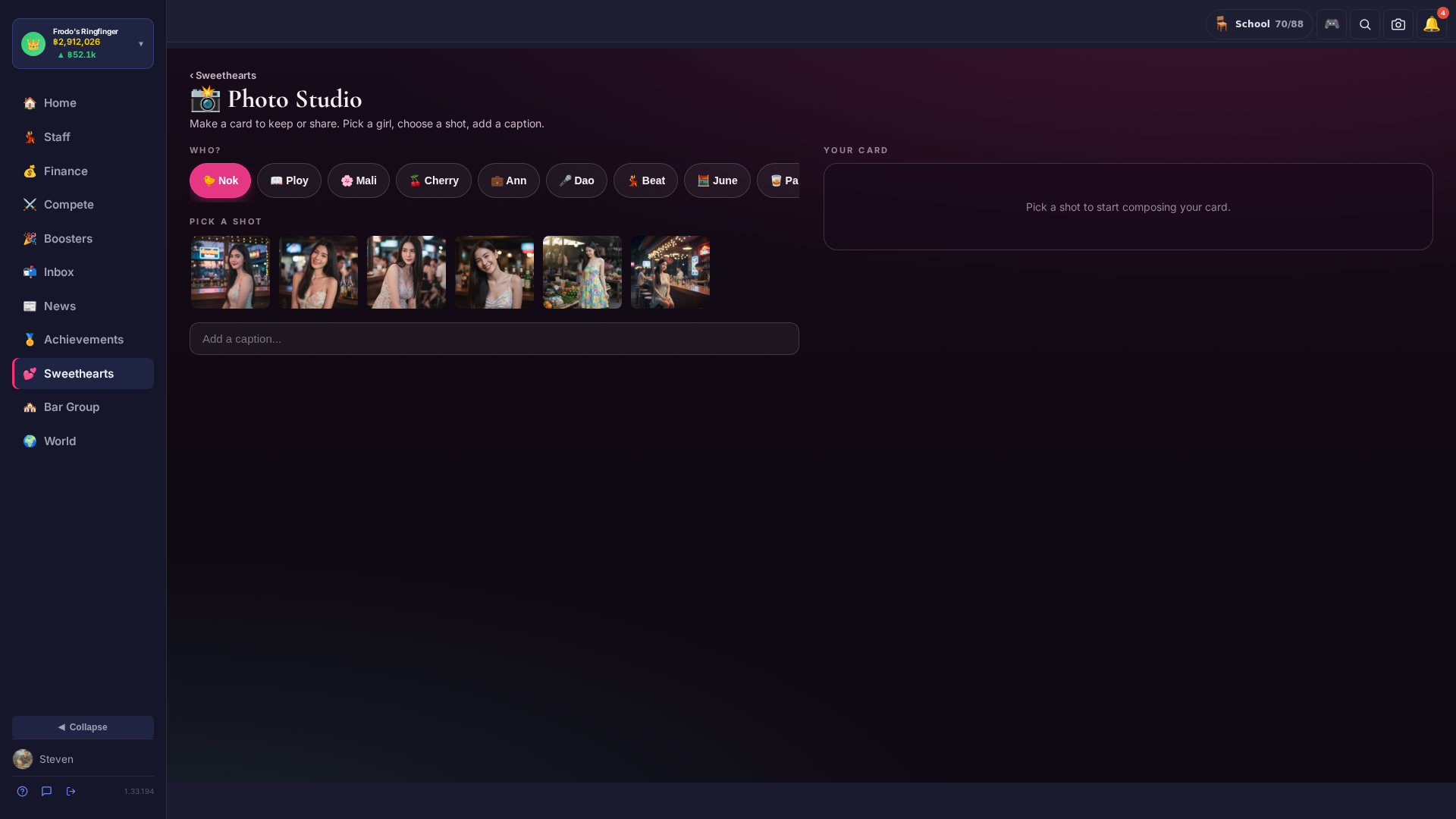Click Steven's avatar image
The height and width of the screenshot is (819, 1456).
[x=23, y=759]
